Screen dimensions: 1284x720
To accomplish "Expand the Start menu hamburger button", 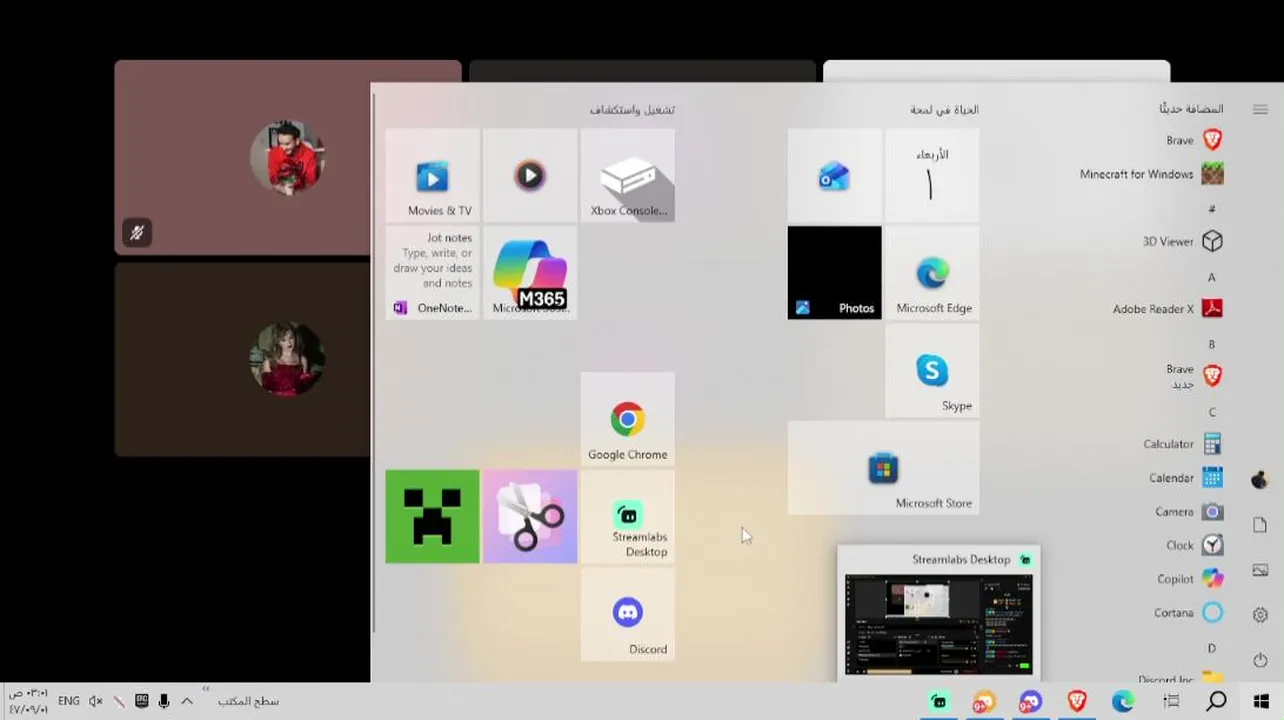I will coord(1260,109).
